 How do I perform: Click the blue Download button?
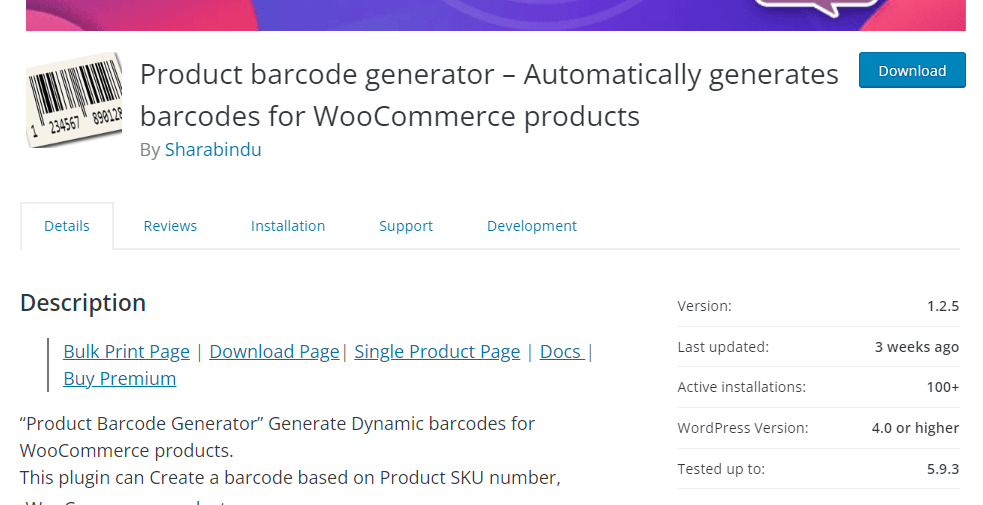pos(912,70)
